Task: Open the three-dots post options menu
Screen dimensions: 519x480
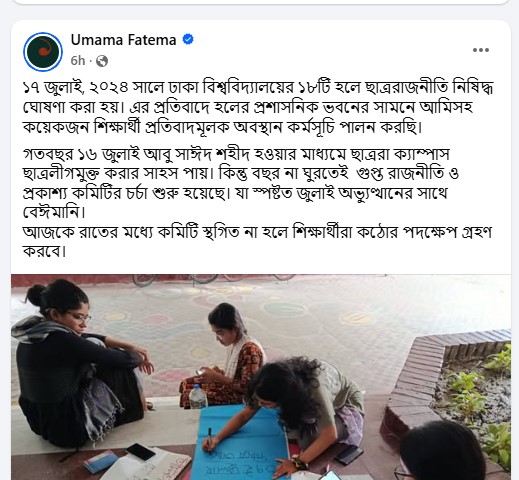Action: click(481, 50)
